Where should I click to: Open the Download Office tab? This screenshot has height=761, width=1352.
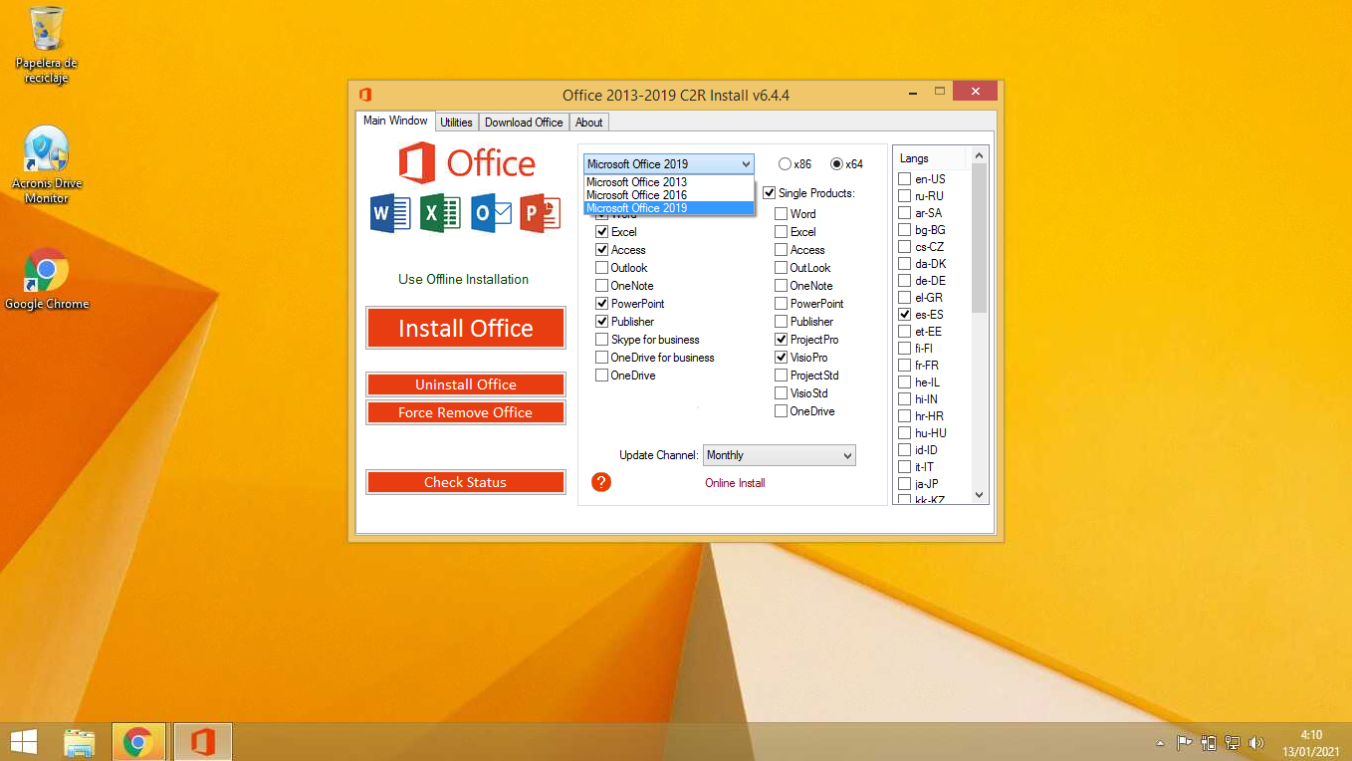(x=524, y=122)
